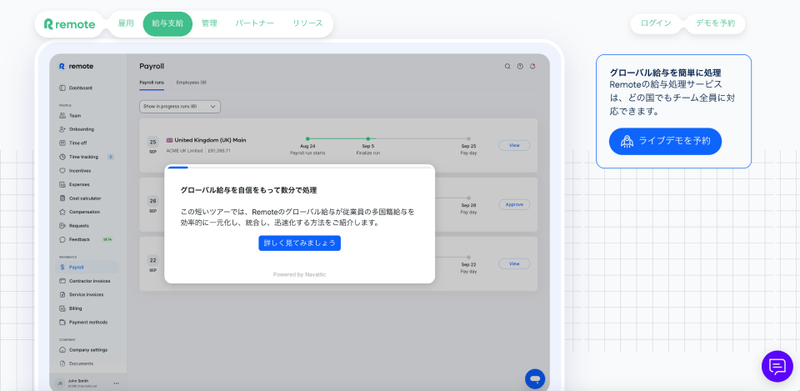Click the 'Payroll' page heading
Viewport: 800px width, 391px height.
tap(152, 66)
